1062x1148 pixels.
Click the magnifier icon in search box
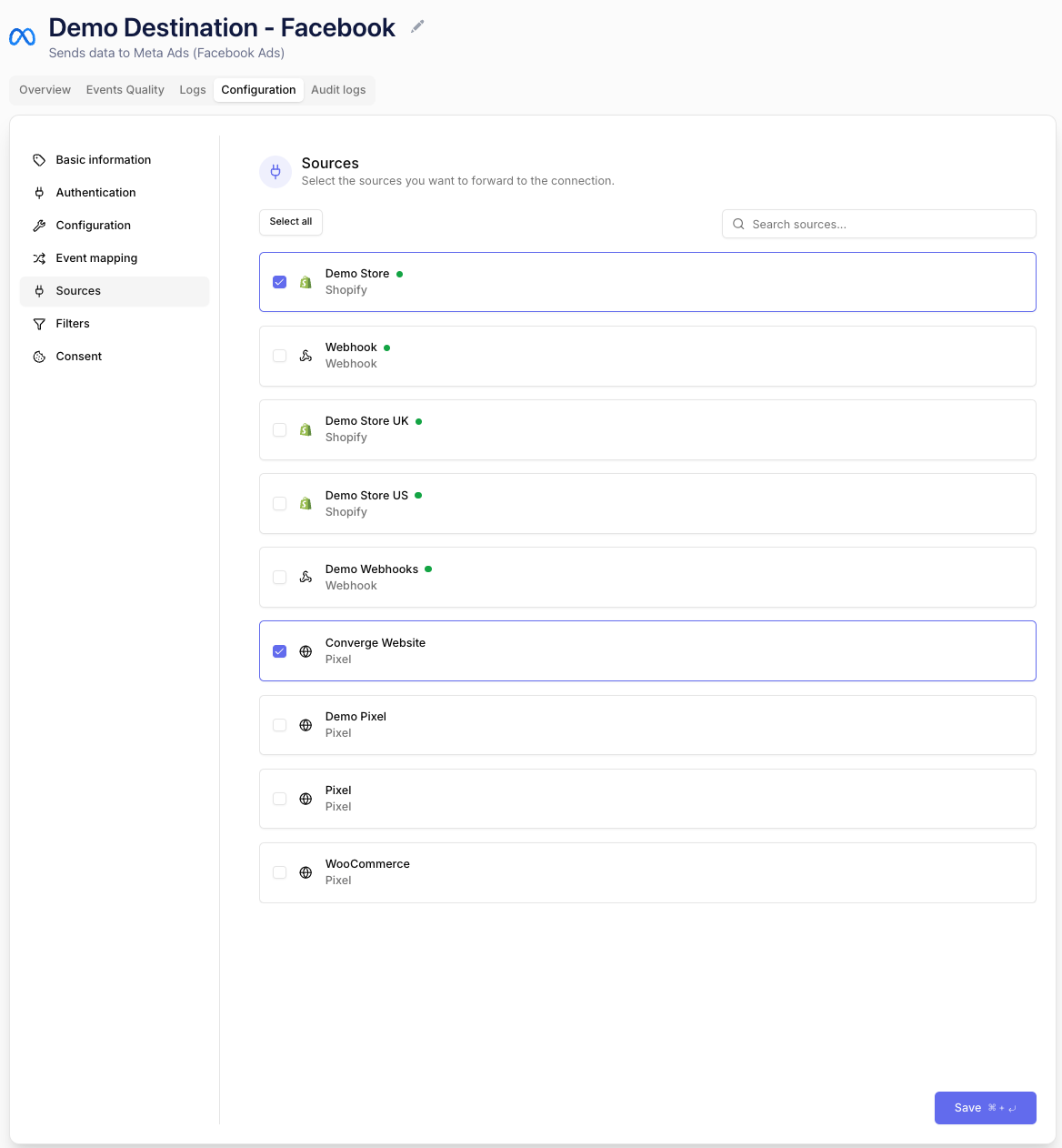point(739,224)
